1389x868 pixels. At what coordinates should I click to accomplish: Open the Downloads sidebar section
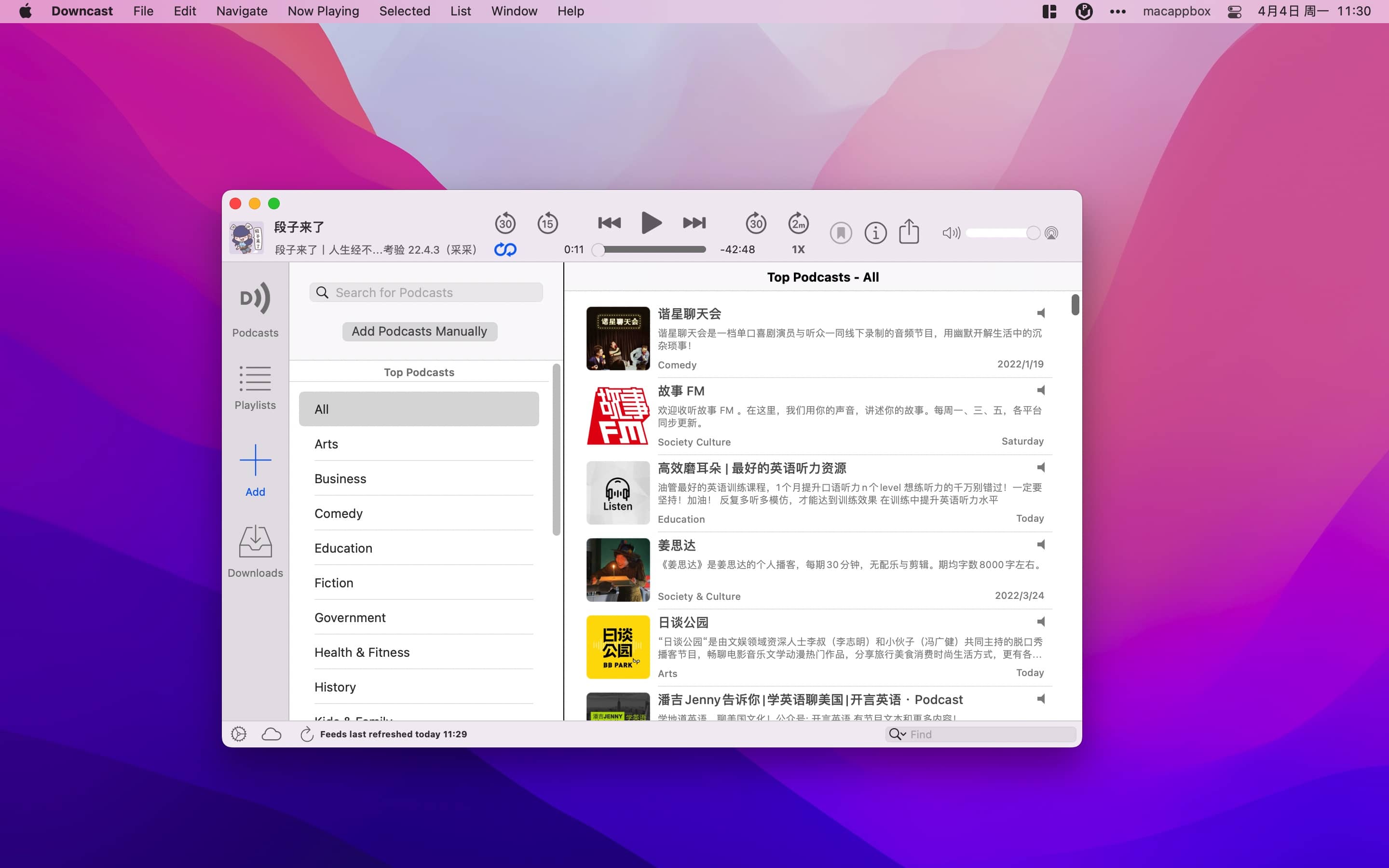(255, 552)
